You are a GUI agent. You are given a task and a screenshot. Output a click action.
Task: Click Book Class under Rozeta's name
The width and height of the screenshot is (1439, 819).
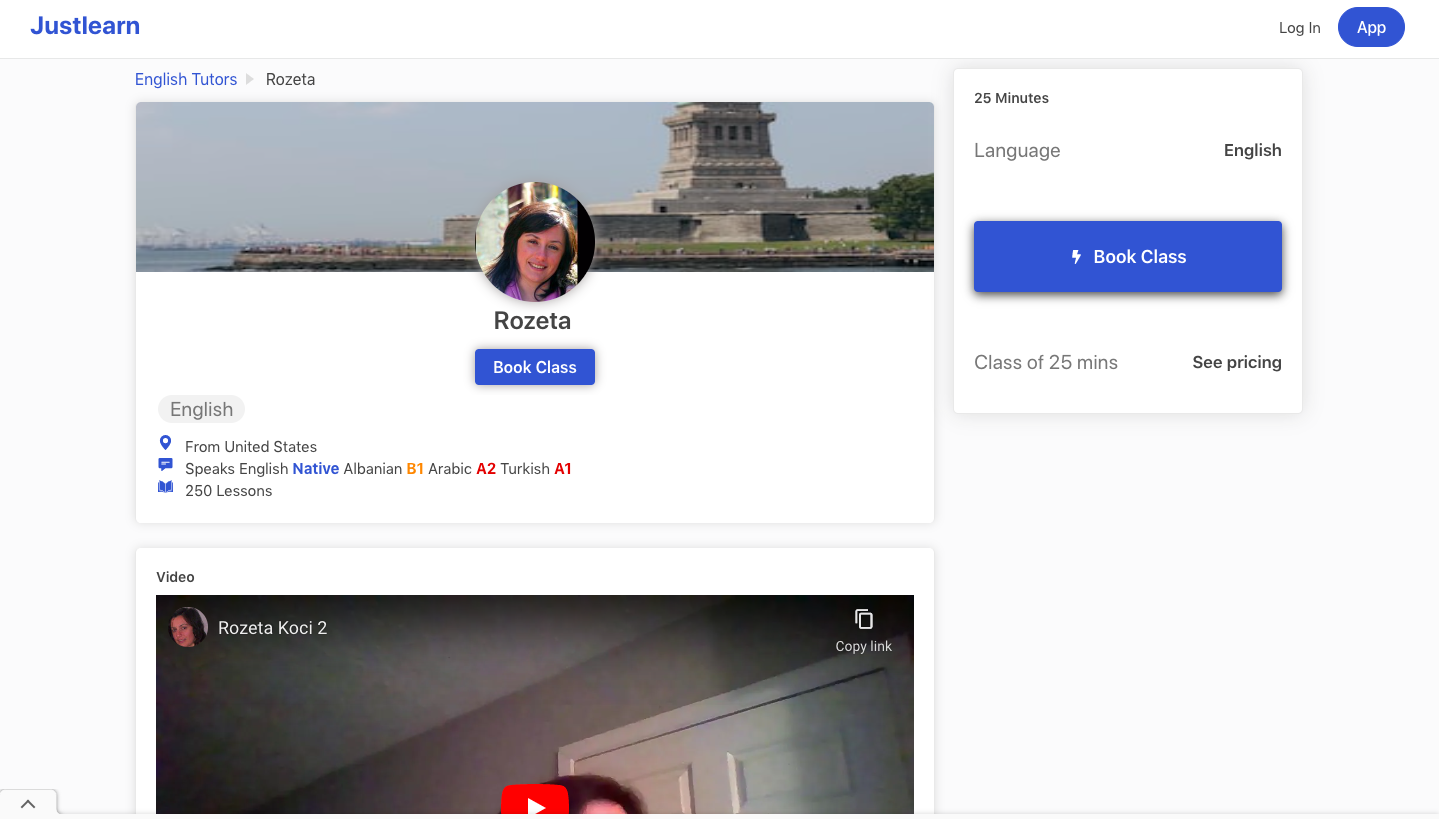click(535, 367)
